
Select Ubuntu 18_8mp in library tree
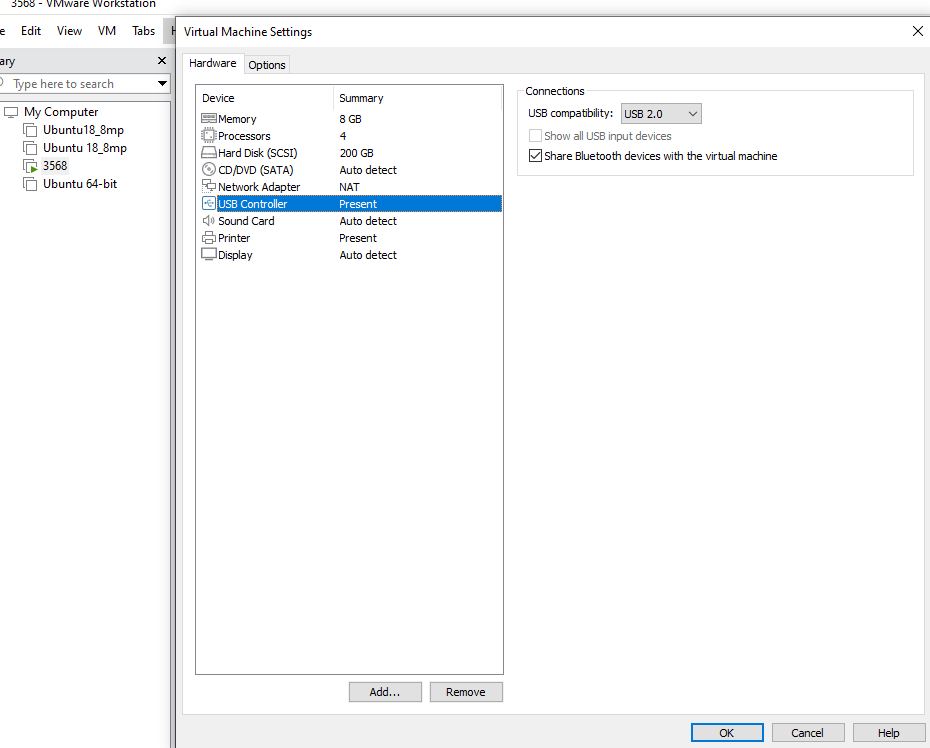[x=85, y=148]
